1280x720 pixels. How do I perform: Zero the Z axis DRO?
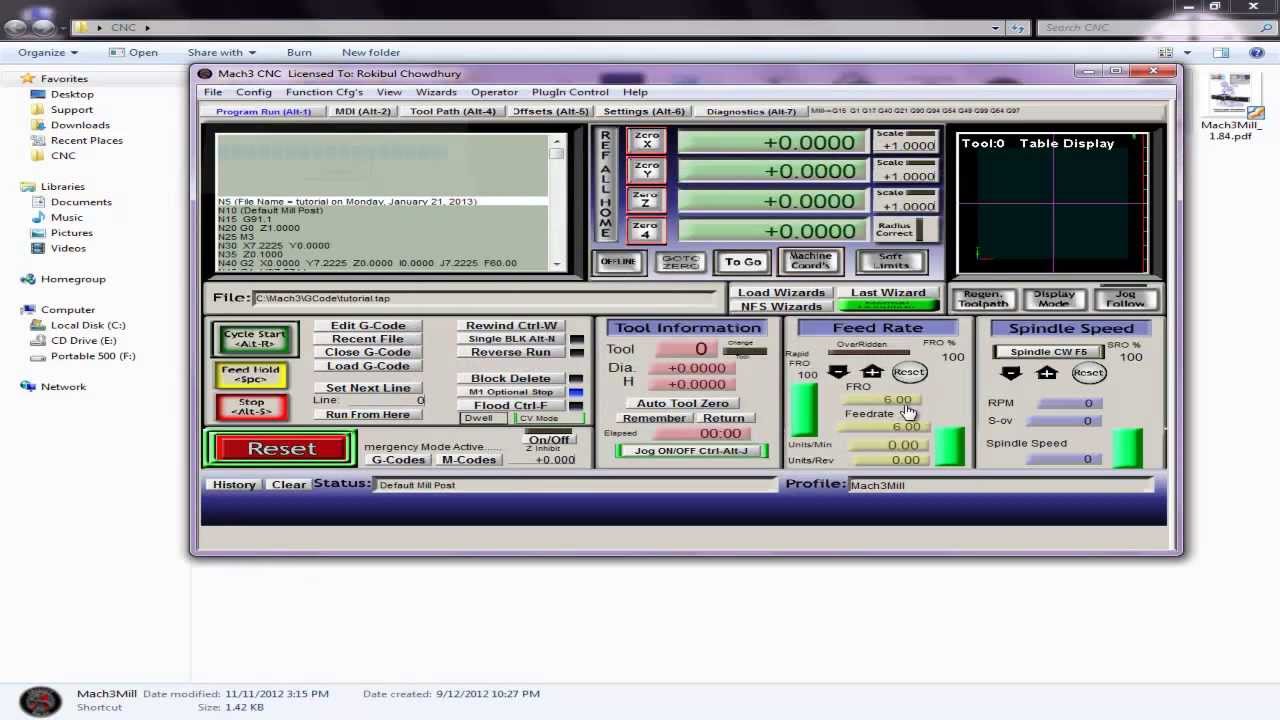tap(646, 200)
